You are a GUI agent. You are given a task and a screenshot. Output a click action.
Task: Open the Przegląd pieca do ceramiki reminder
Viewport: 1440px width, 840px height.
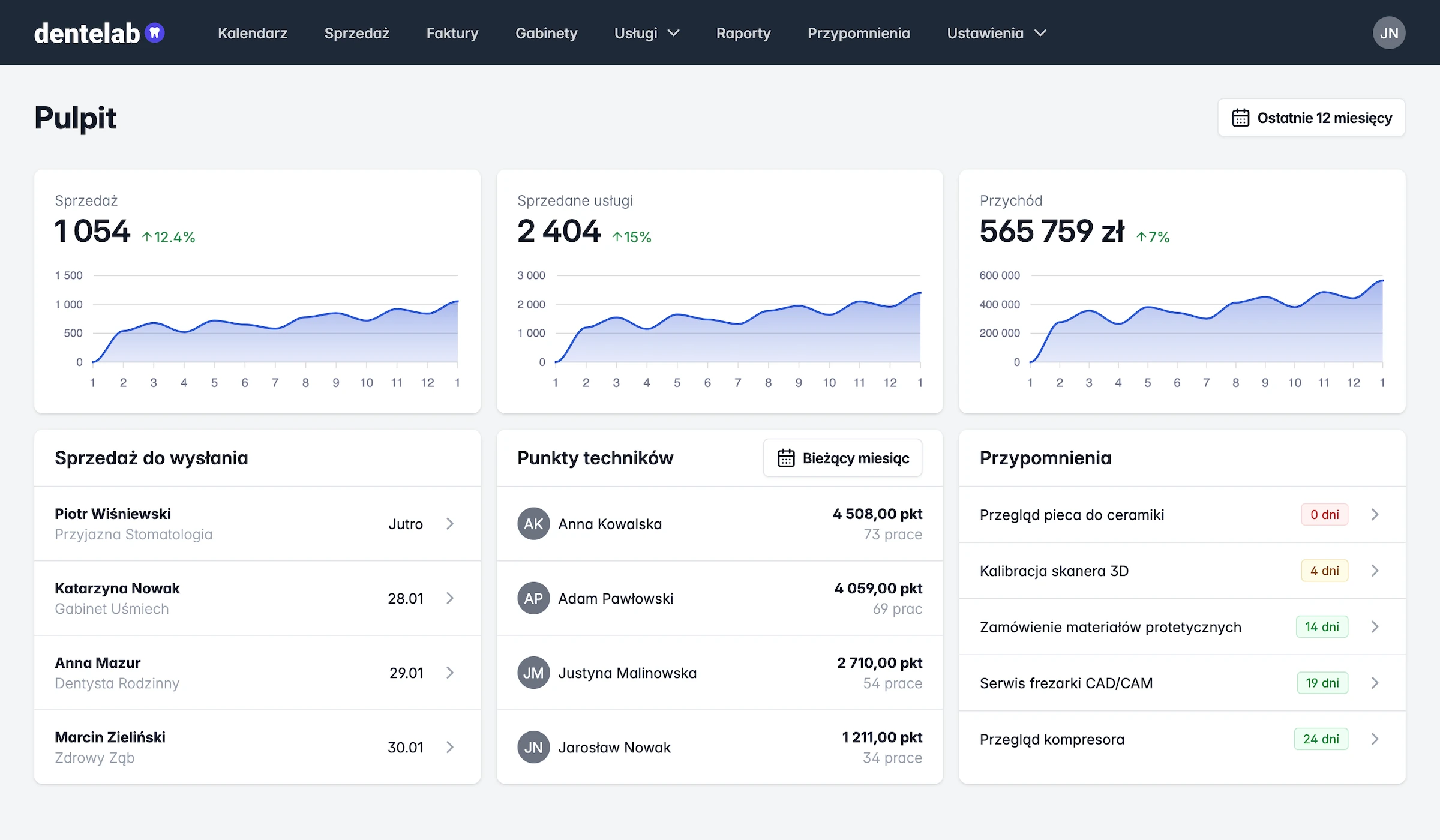1182,515
